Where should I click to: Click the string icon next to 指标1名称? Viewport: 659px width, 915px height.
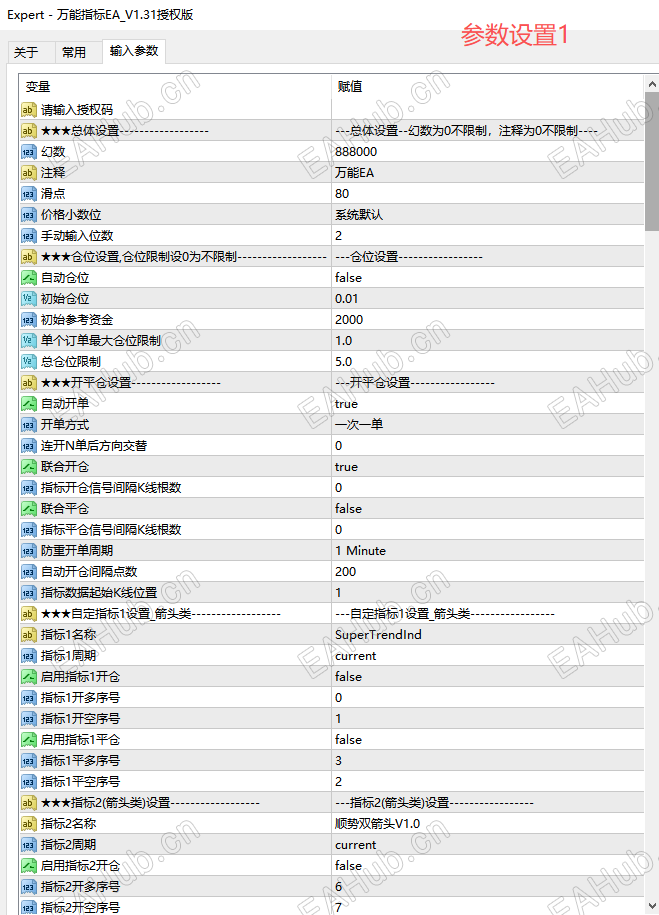(29, 635)
